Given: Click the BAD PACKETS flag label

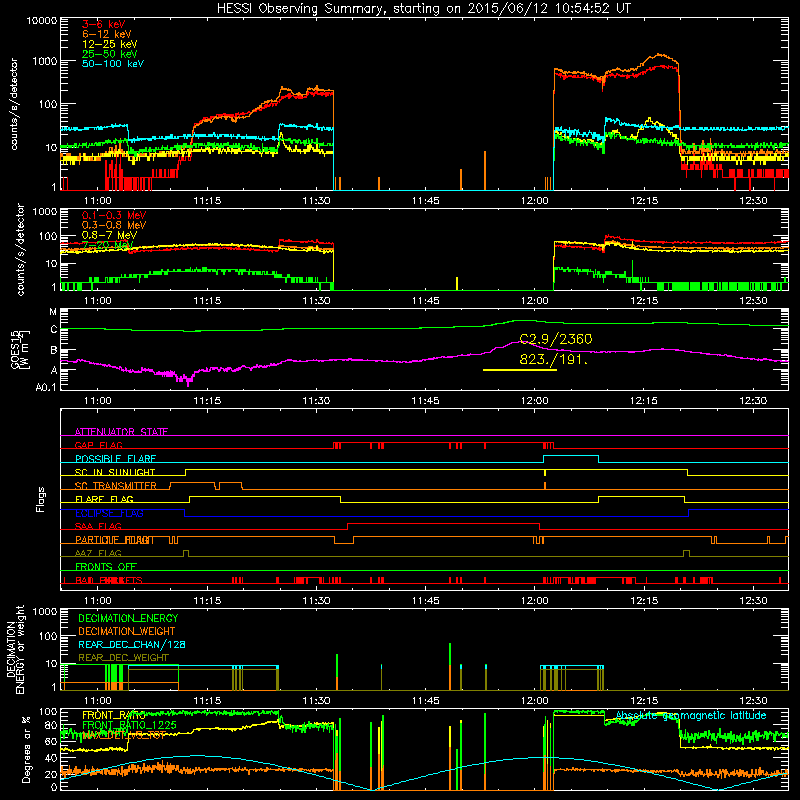Looking at the screenshot, I should [x=109, y=580].
